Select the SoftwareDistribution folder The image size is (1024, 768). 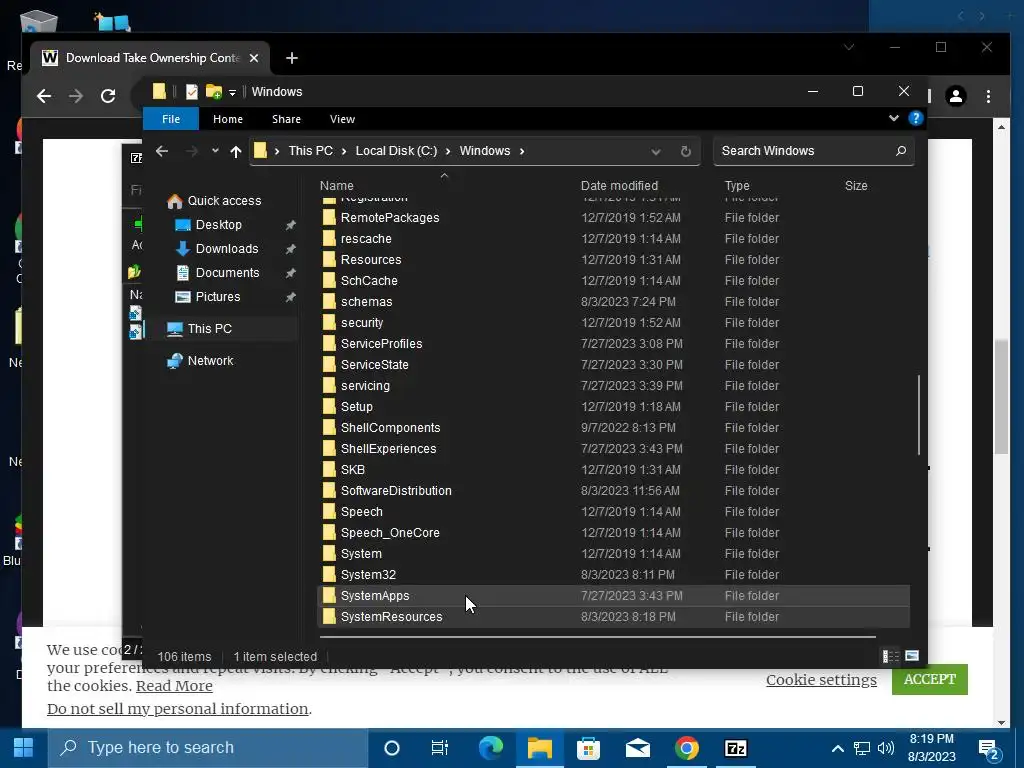(396, 490)
